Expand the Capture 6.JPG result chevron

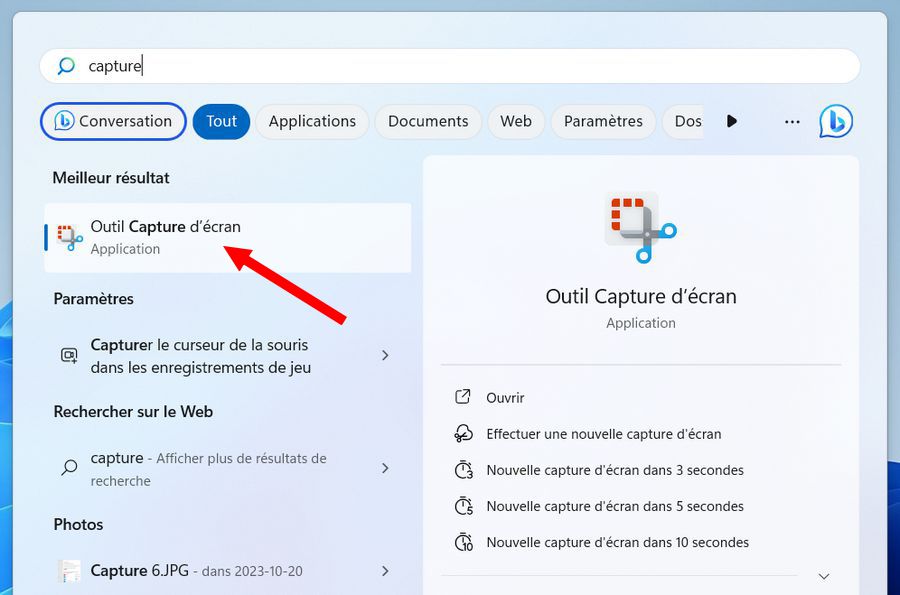(385, 571)
